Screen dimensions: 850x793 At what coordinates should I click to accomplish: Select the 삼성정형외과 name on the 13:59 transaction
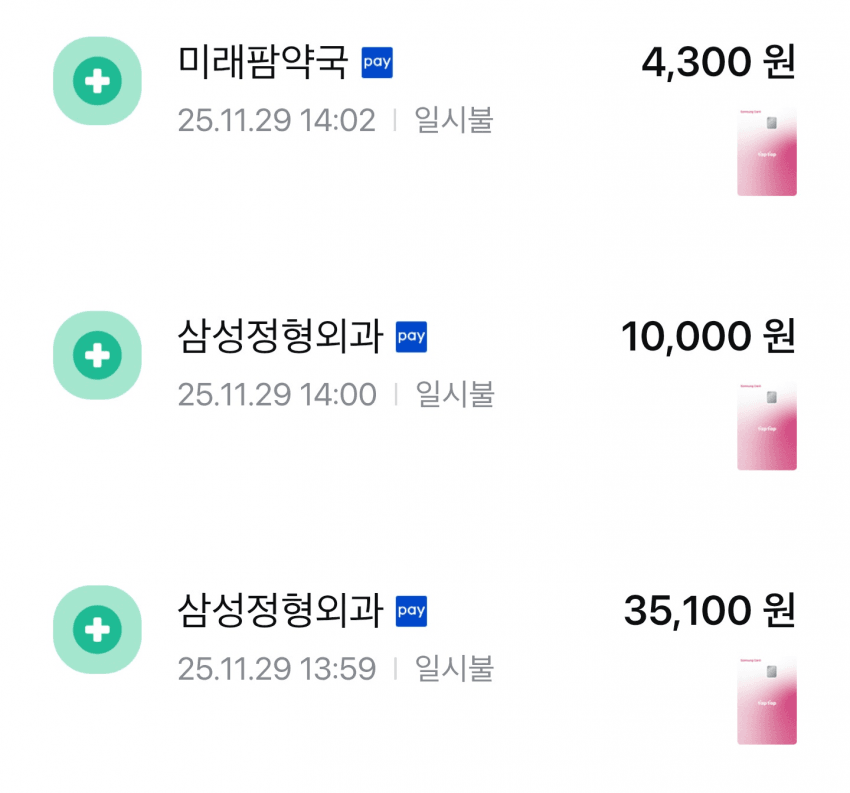281,611
